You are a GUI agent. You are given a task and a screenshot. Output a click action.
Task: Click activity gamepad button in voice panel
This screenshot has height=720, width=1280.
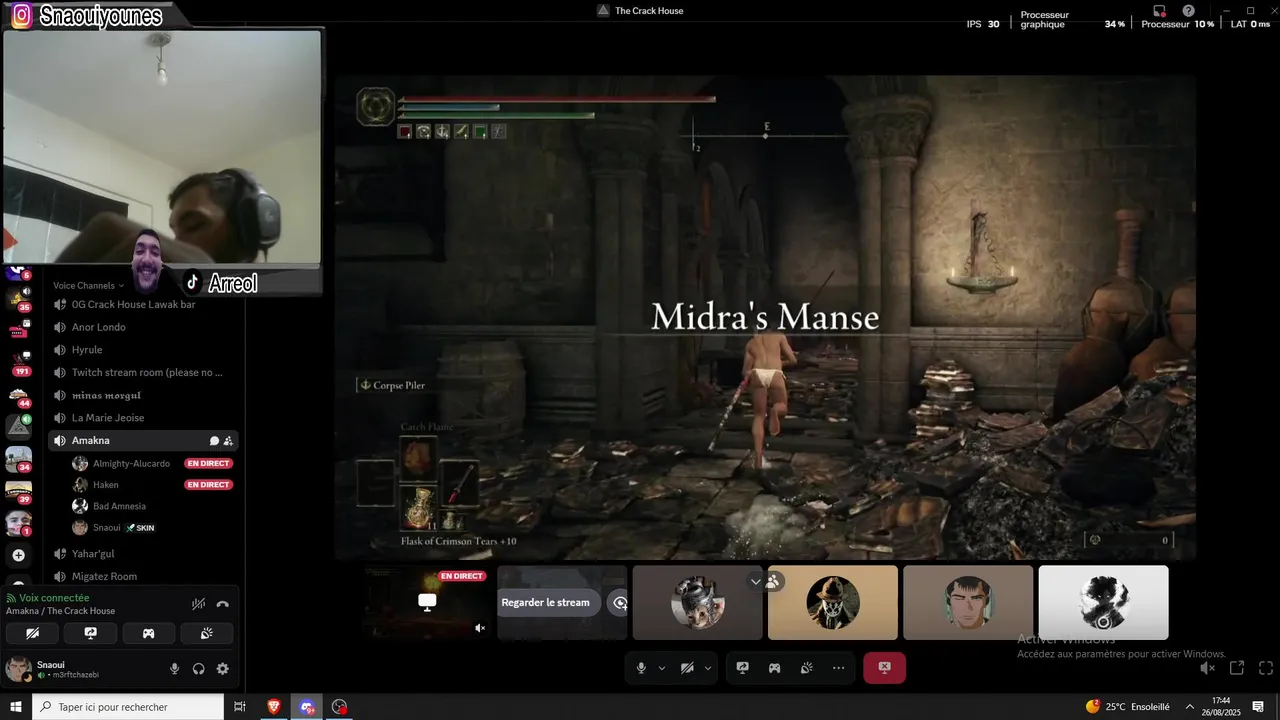tap(149, 633)
